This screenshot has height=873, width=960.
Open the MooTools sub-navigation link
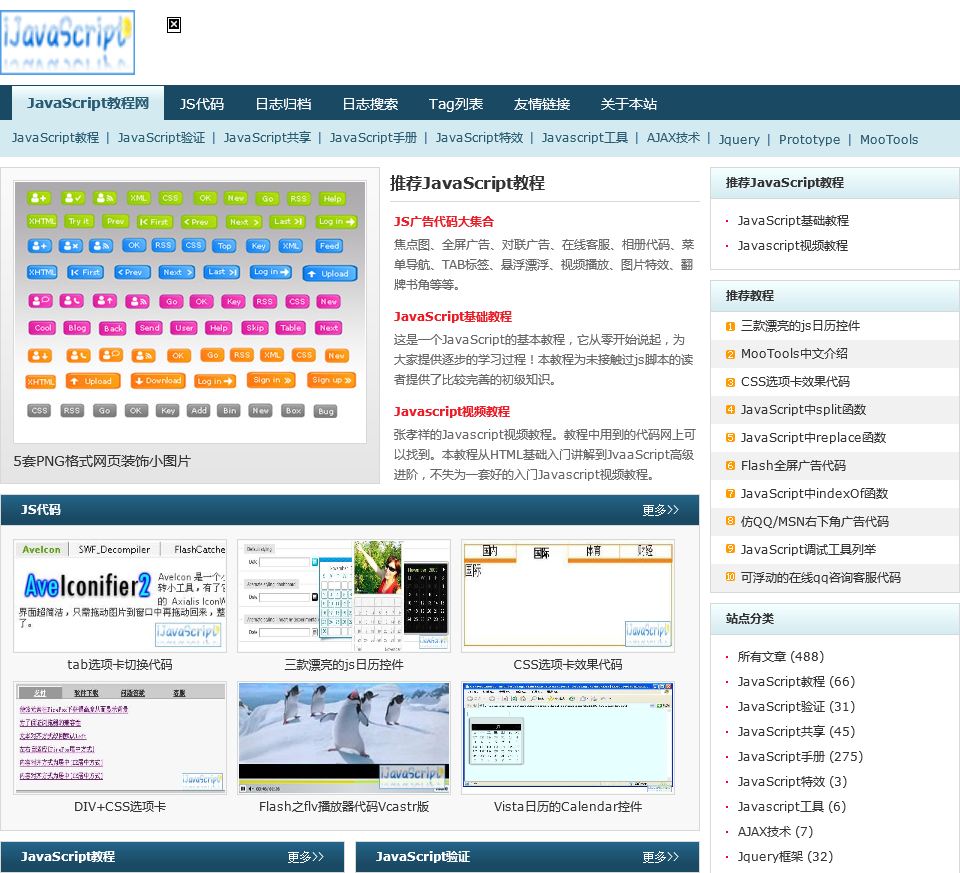(x=888, y=140)
